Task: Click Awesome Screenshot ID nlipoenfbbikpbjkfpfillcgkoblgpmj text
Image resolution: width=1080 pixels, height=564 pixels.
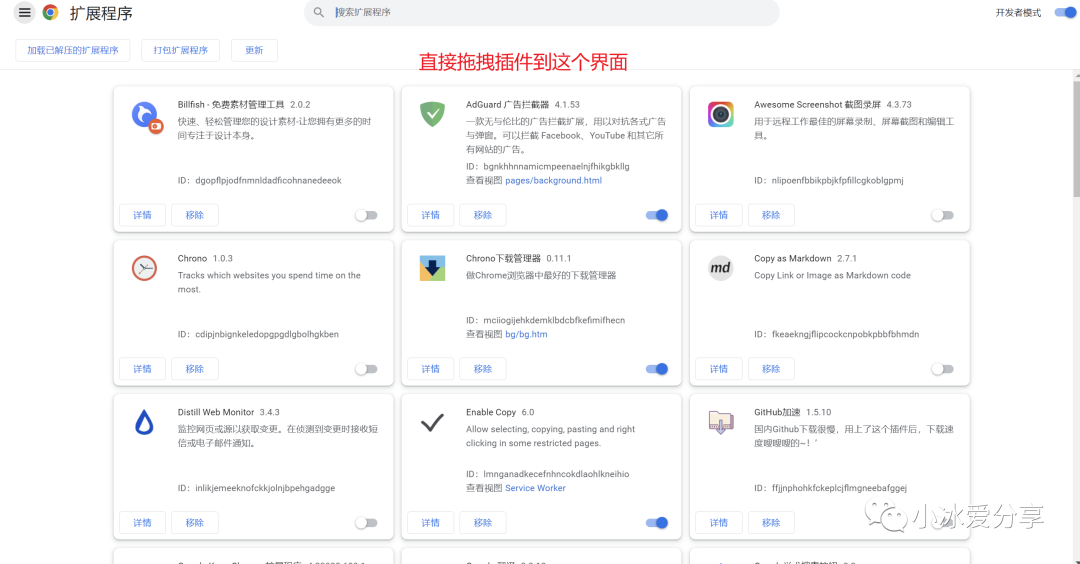Action: tap(838, 180)
